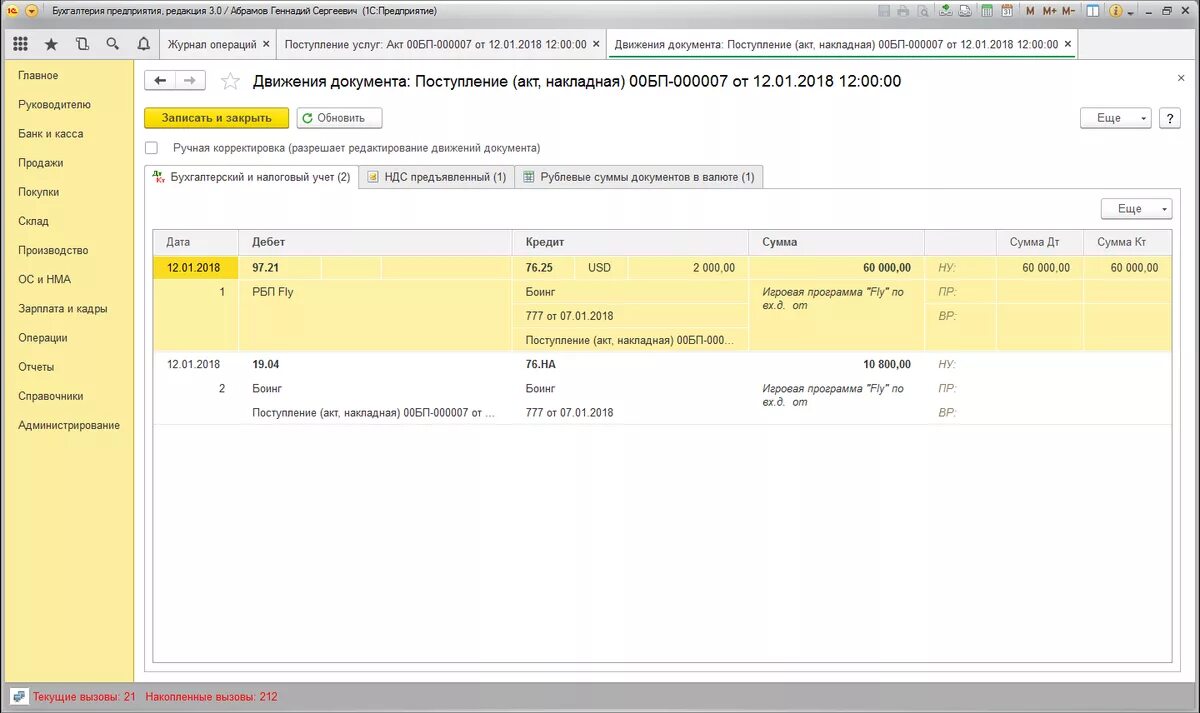Click the M memory button
The image size is (1200, 713).
tap(1031, 11)
